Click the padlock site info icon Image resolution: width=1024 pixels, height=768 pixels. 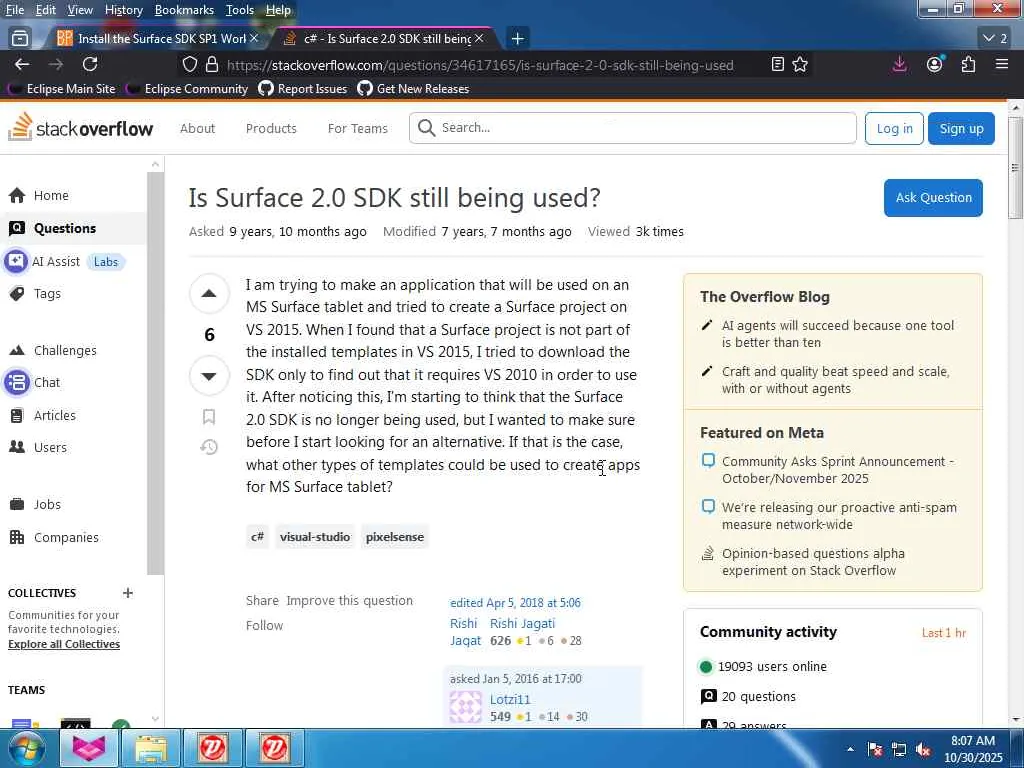pos(212,64)
